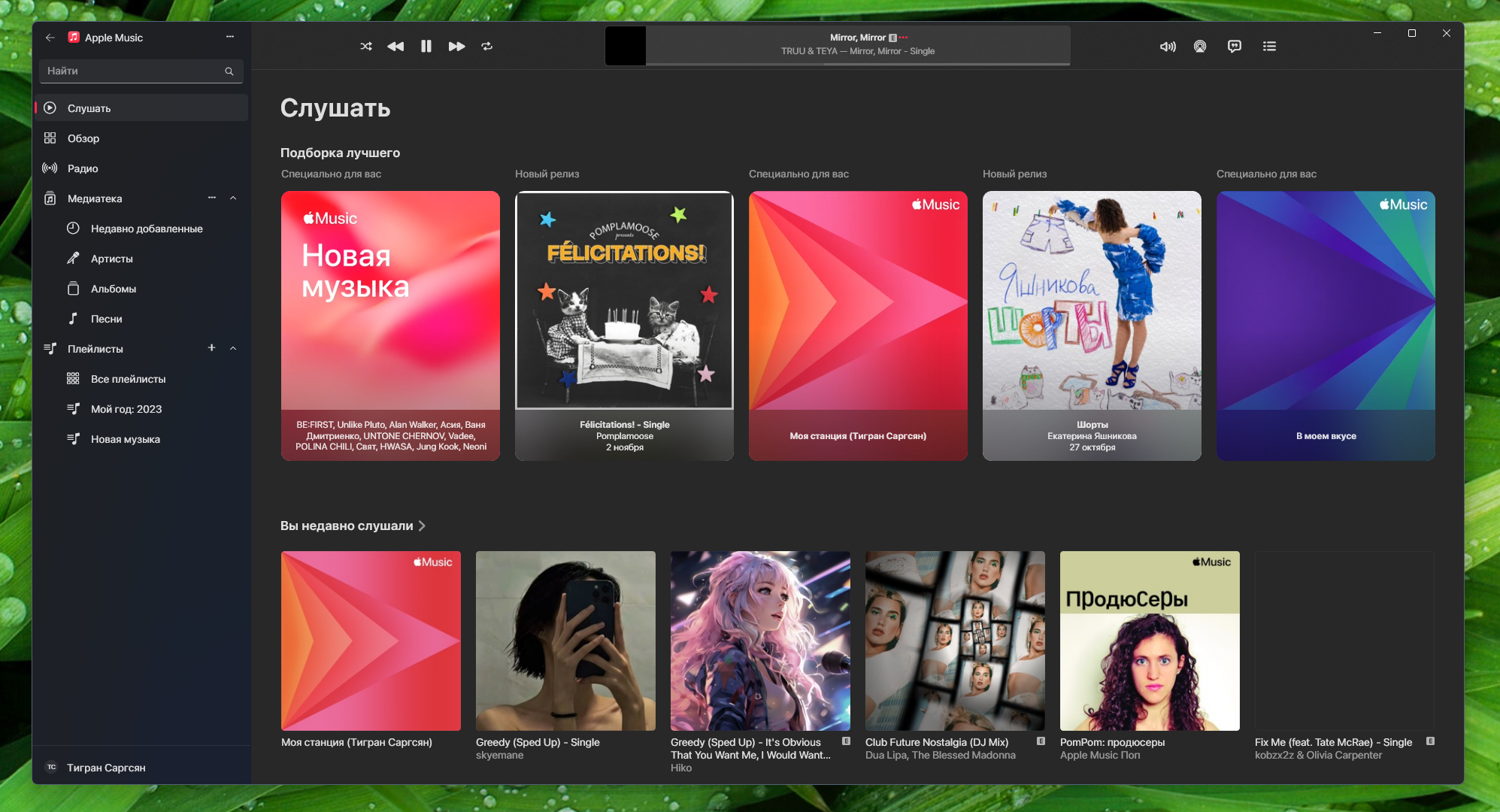Open the volume control icon
This screenshot has height=812, width=1500.
point(1168,46)
